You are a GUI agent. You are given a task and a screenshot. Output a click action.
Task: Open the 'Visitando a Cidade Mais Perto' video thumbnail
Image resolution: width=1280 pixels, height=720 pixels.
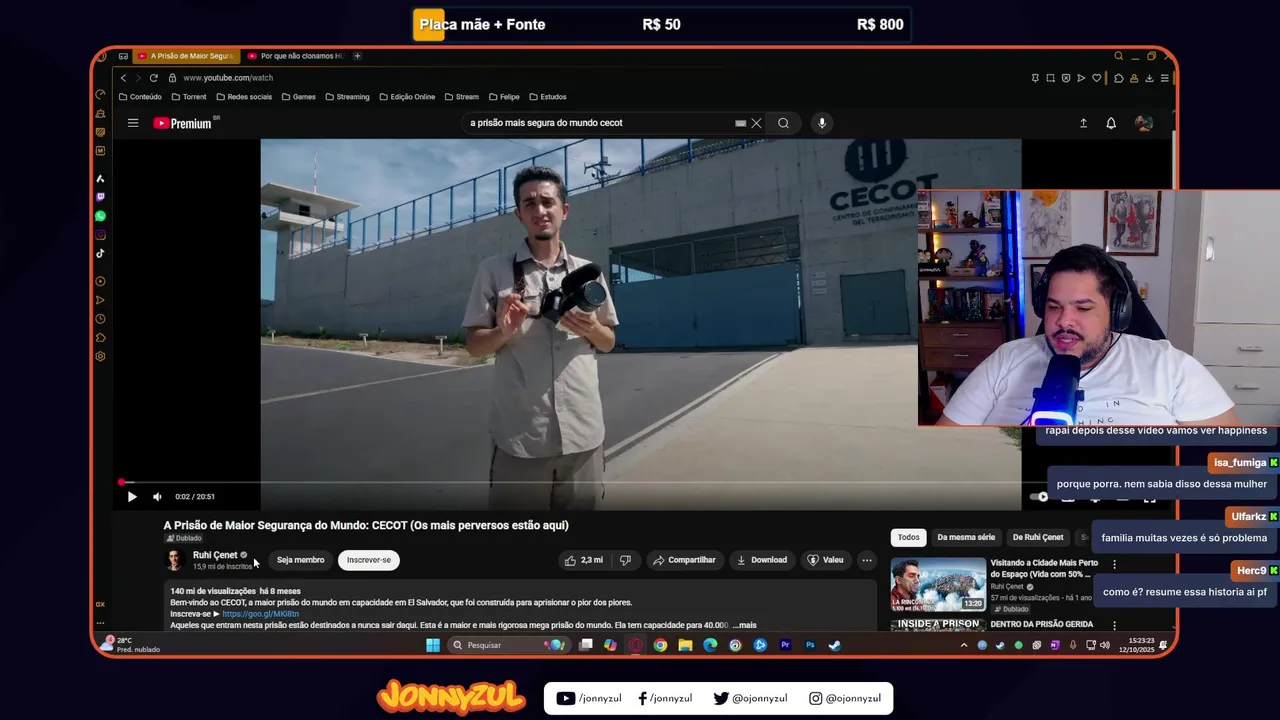[938, 584]
